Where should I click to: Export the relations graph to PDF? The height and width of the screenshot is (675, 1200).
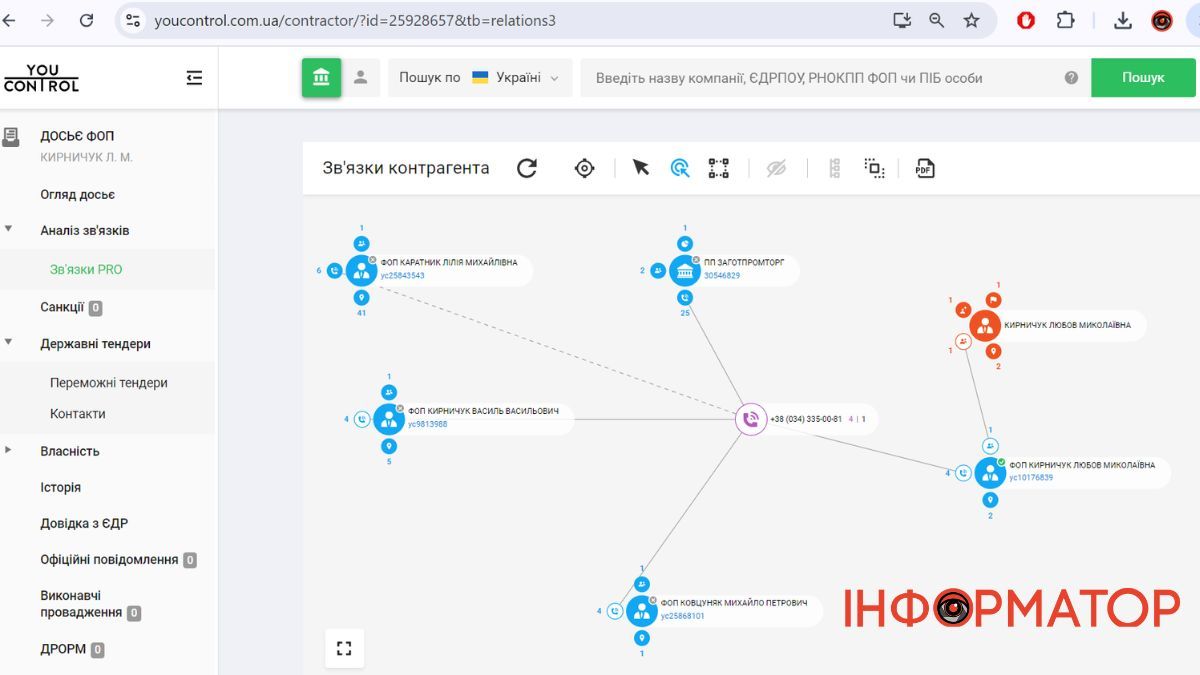point(925,168)
